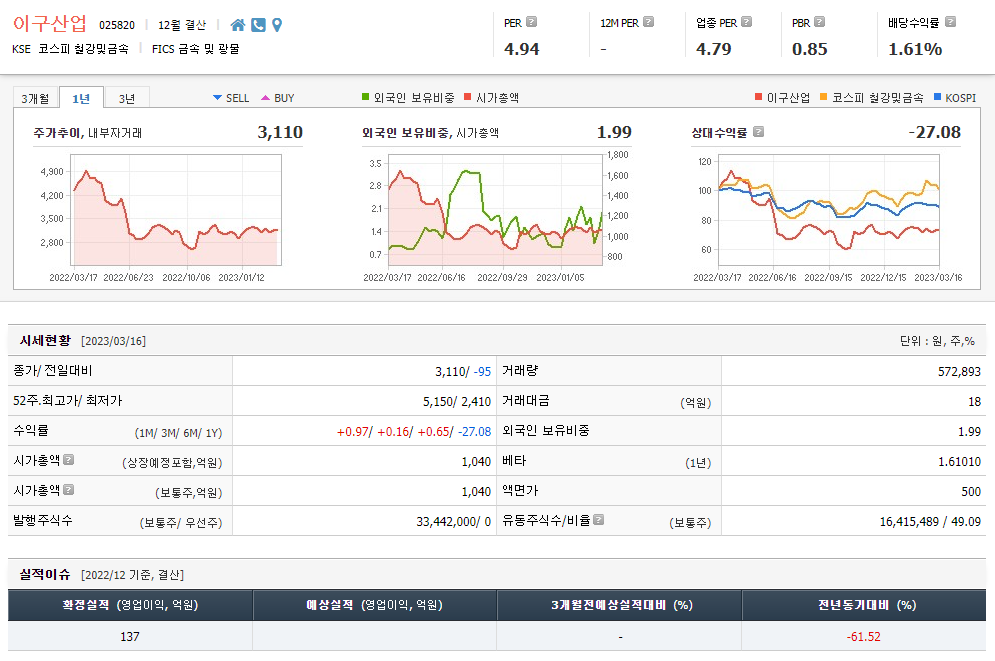The image size is (995, 661).
Task: Click the red 이구산업 legend swatch
Action: (758, 97)
